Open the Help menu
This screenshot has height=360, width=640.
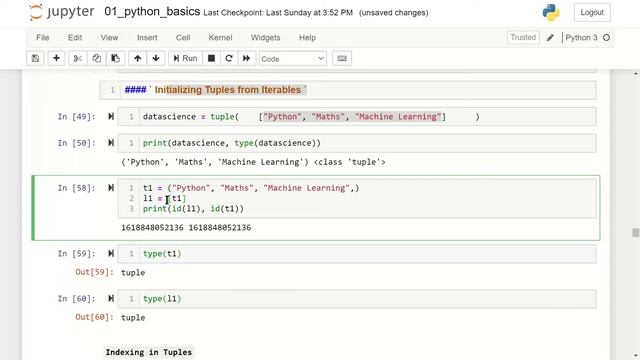(x=307, y=38)
